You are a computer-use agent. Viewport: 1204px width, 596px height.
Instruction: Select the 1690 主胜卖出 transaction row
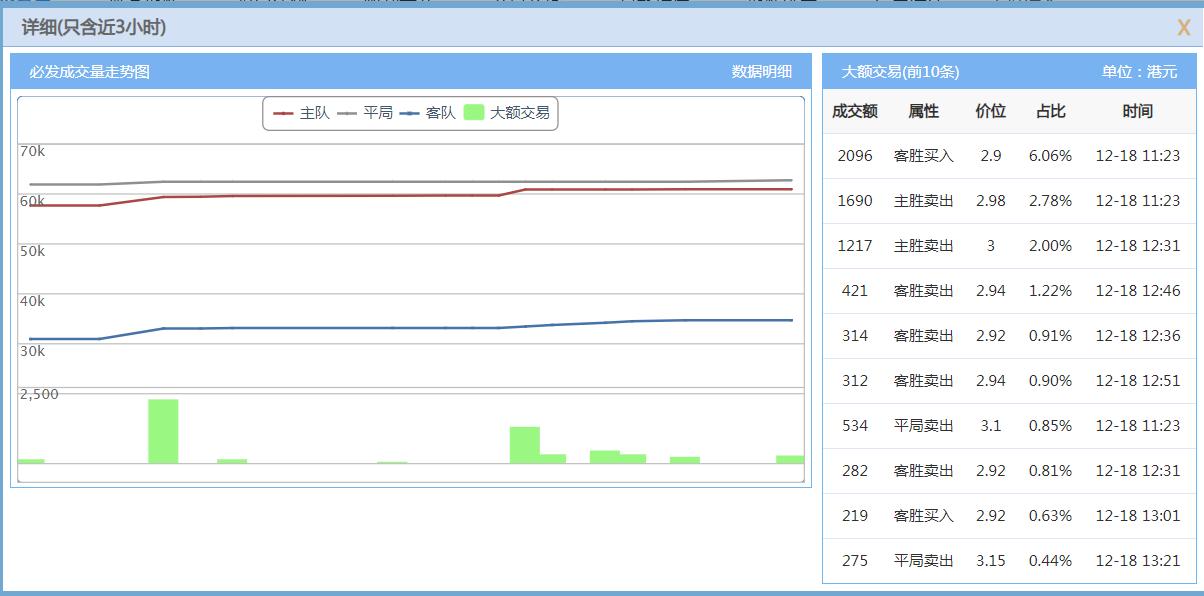[1000, 200]
